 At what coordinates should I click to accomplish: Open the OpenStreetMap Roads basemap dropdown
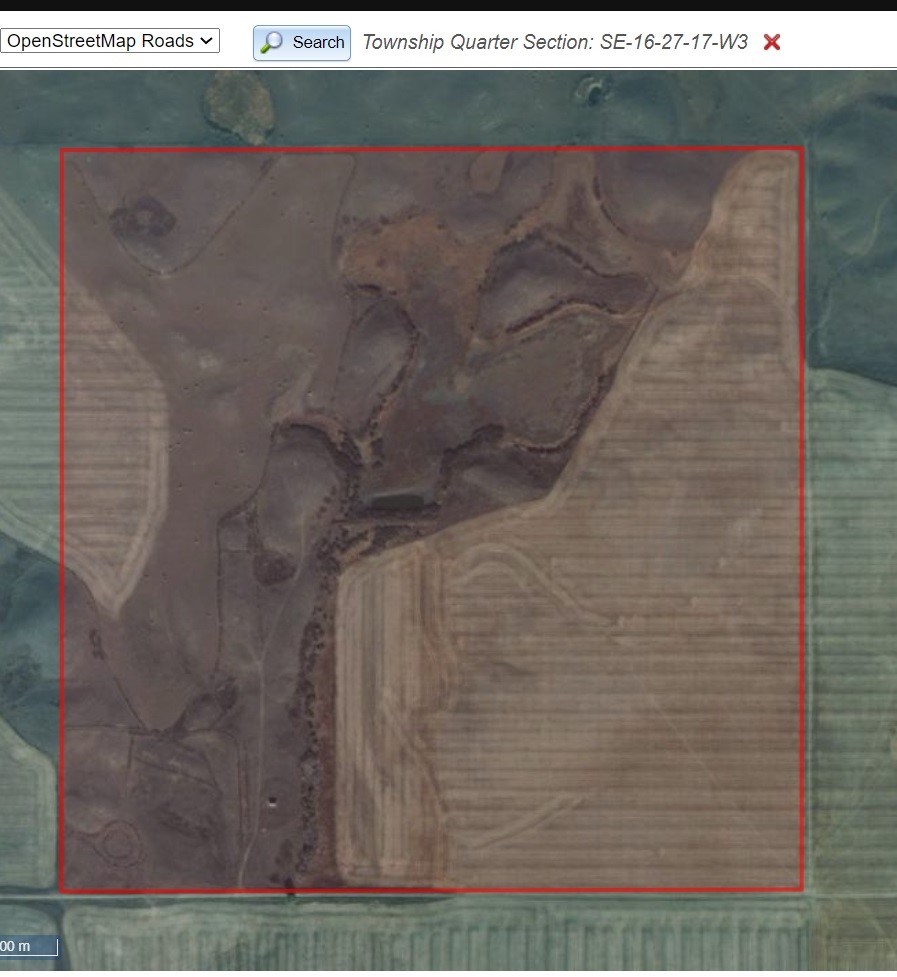click(x=110, y=41)
